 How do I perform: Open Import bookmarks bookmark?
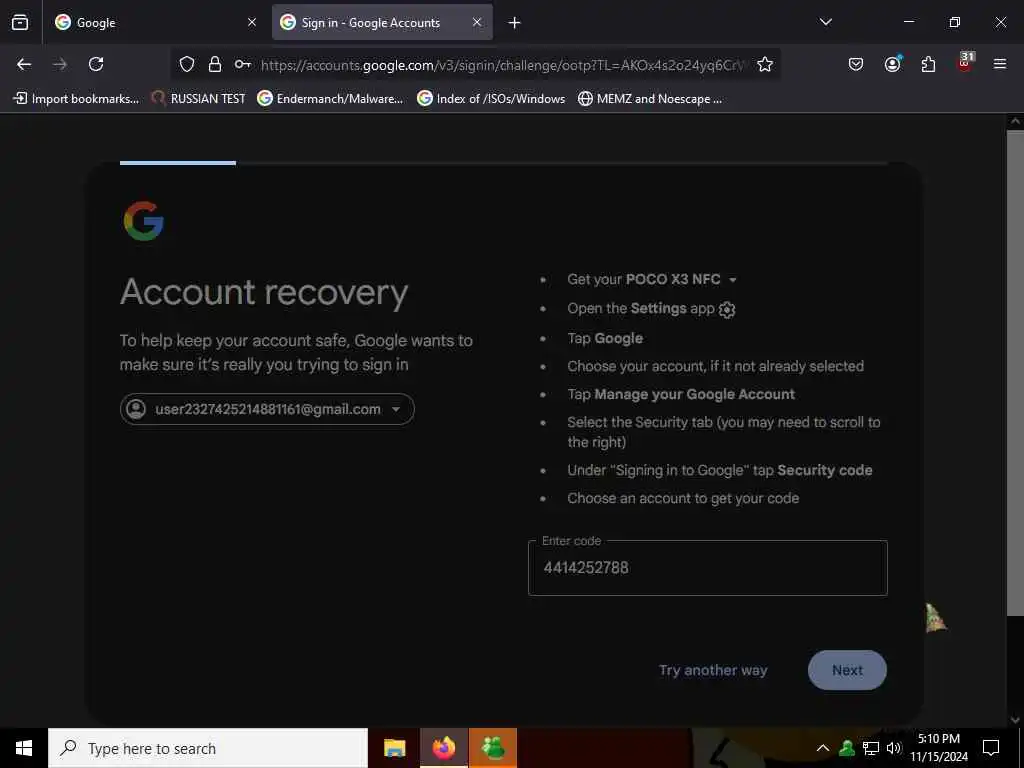(76, 99)
